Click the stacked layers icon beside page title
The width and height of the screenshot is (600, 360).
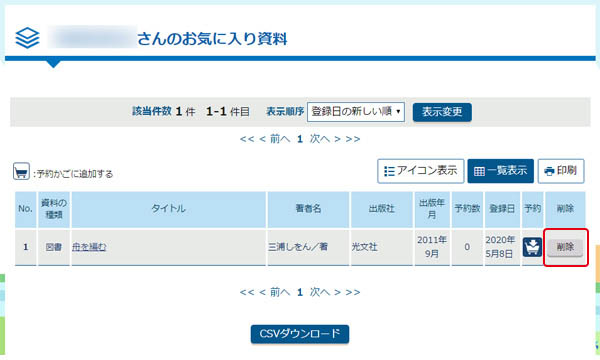click(27, 38)
